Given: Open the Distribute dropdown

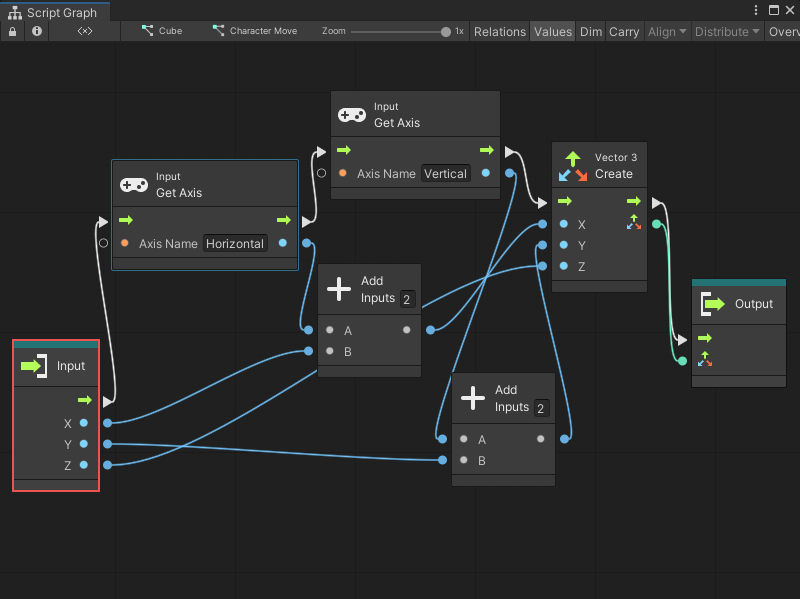Looking at the screenshot, I should click(726, 31).
